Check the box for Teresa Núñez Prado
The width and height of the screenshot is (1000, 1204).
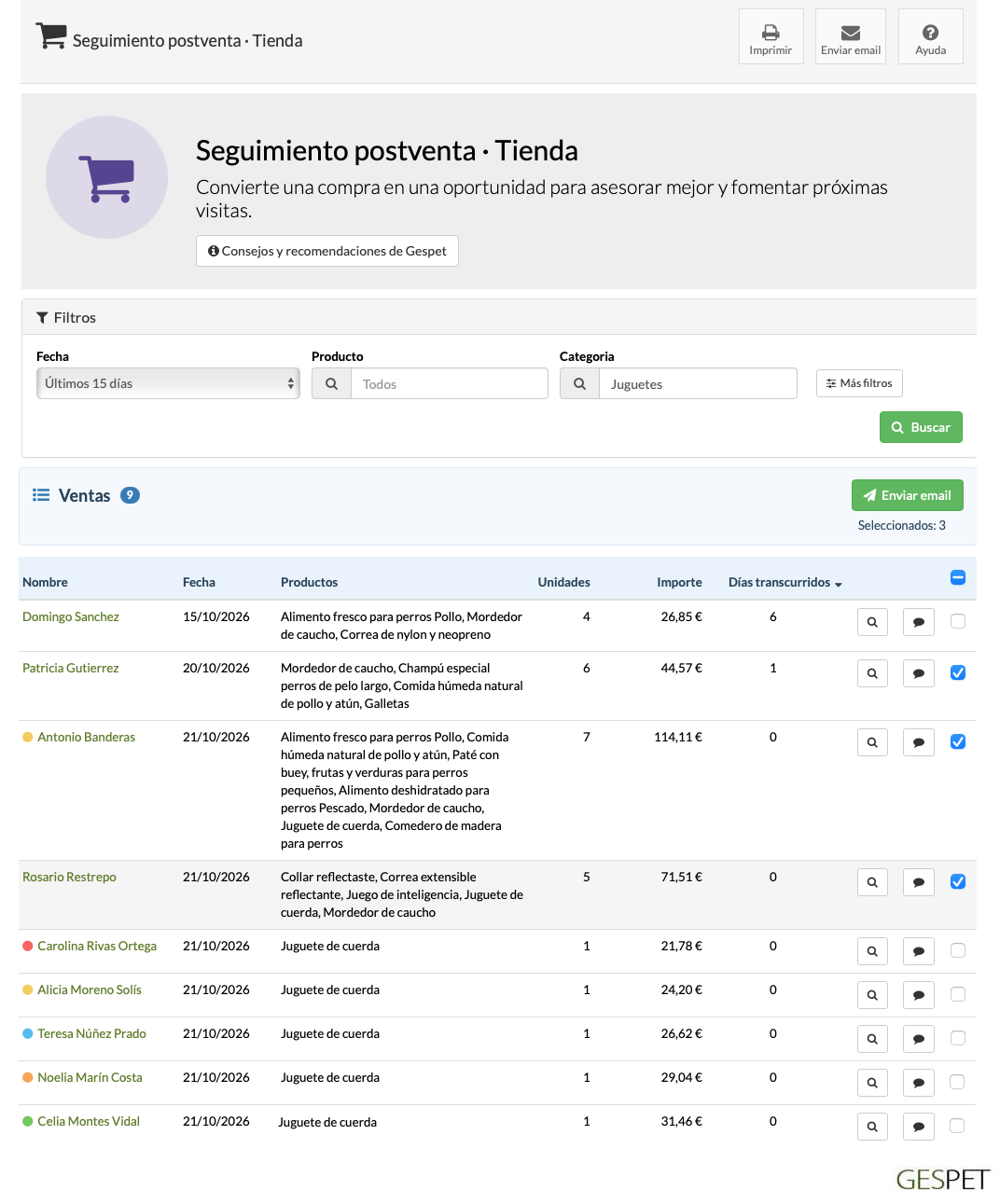[x=958, y=1038]
